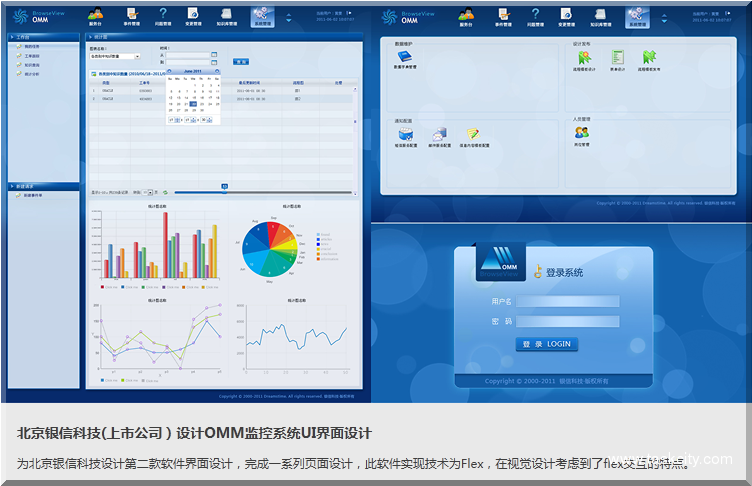Screen dimensions: 752x486
Task: Go to previous month in June 2011 calendar
Action: (x=169, y=71)
